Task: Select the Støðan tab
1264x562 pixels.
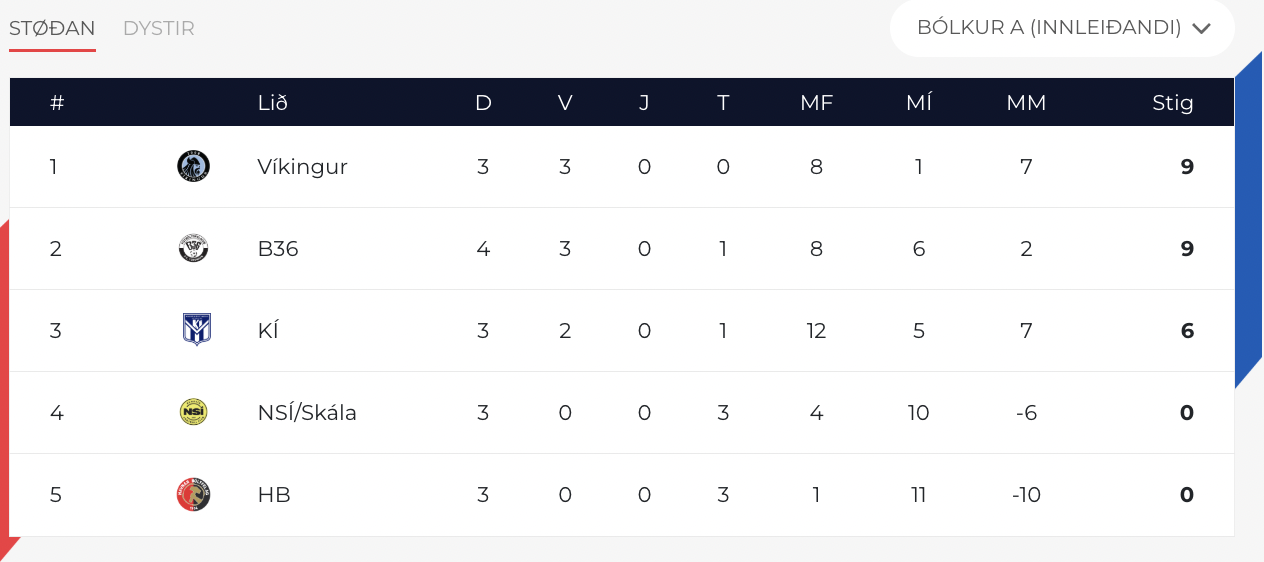Action: point(52,28)
